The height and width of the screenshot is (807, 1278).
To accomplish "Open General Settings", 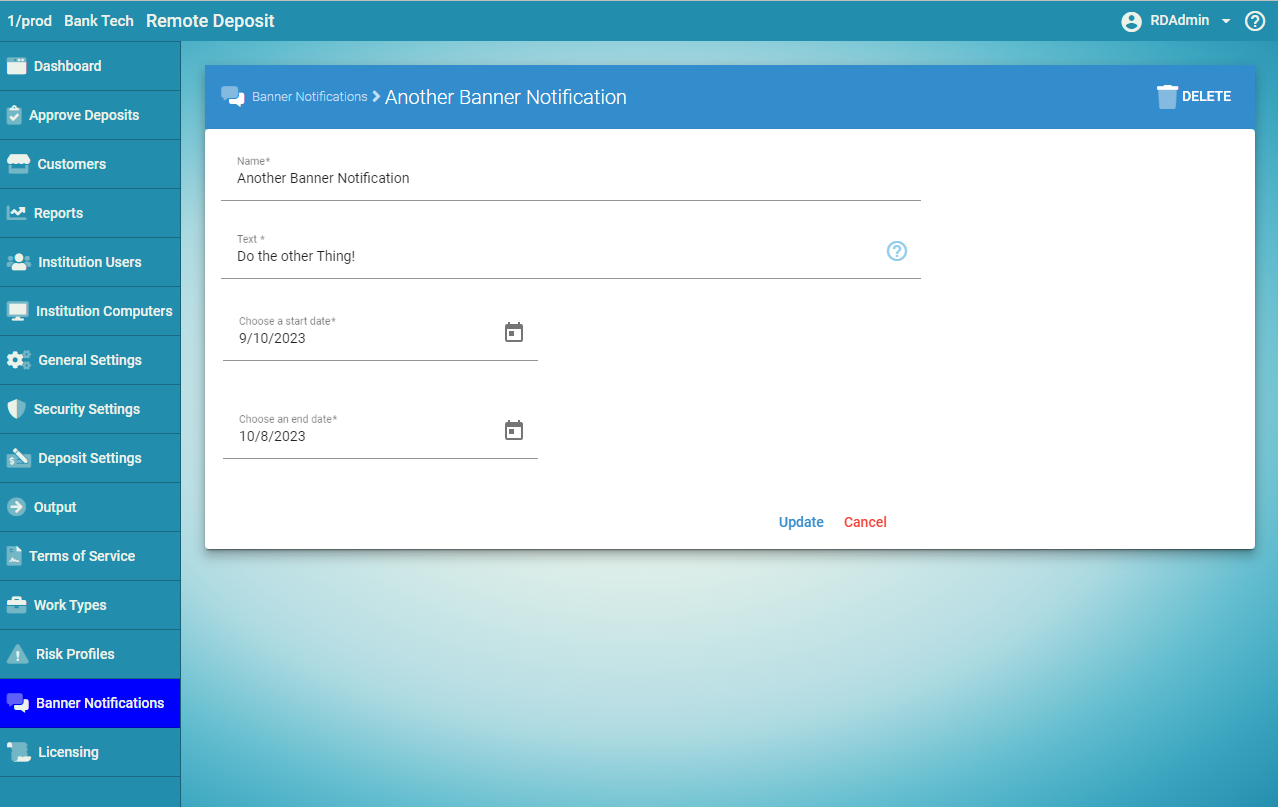I will pos(90,360).
